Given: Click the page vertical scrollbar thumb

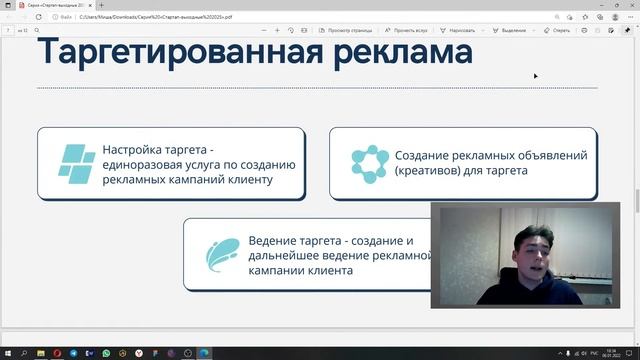Looking at the screenshot, I should coord(637,201).
